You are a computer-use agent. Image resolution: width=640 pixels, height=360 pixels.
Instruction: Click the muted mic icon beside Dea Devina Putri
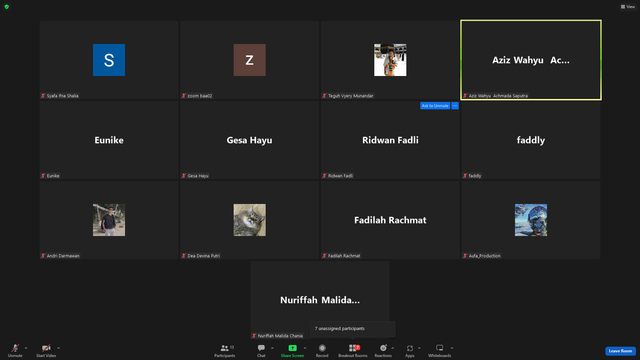[184, 256]
